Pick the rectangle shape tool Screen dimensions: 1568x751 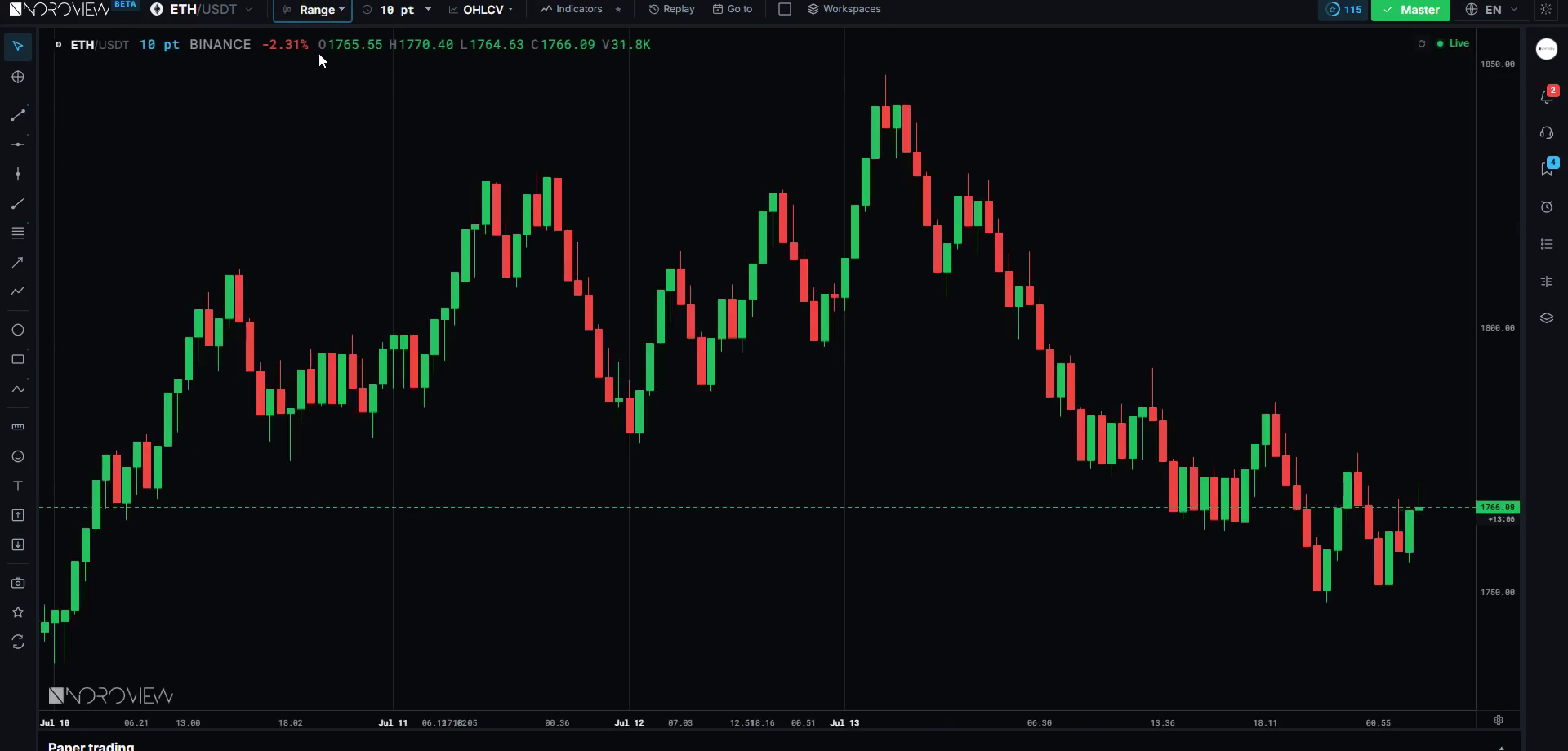coord(18,359)
